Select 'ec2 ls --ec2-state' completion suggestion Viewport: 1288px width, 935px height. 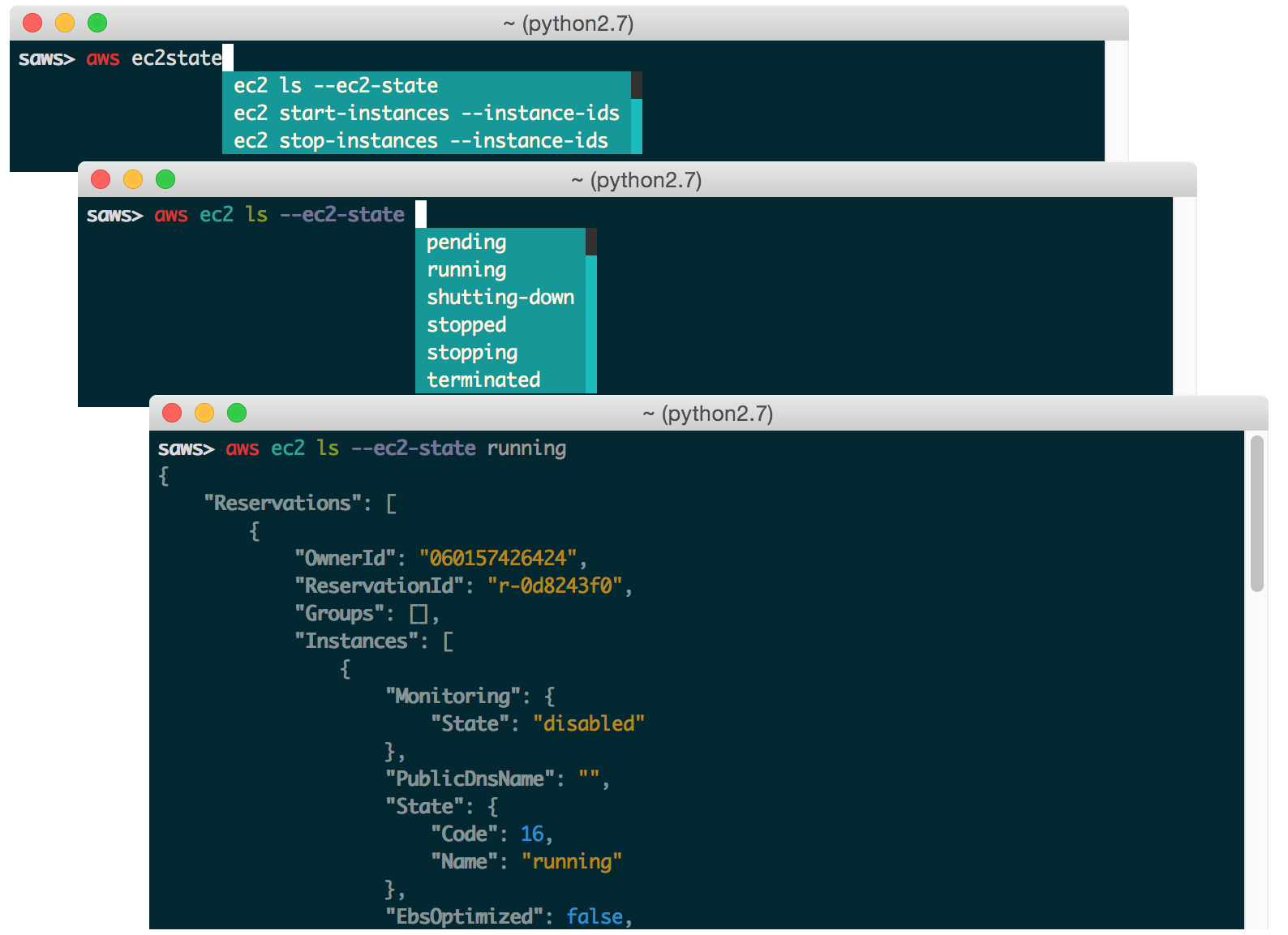pyautogui.click(x=426, y=85)
